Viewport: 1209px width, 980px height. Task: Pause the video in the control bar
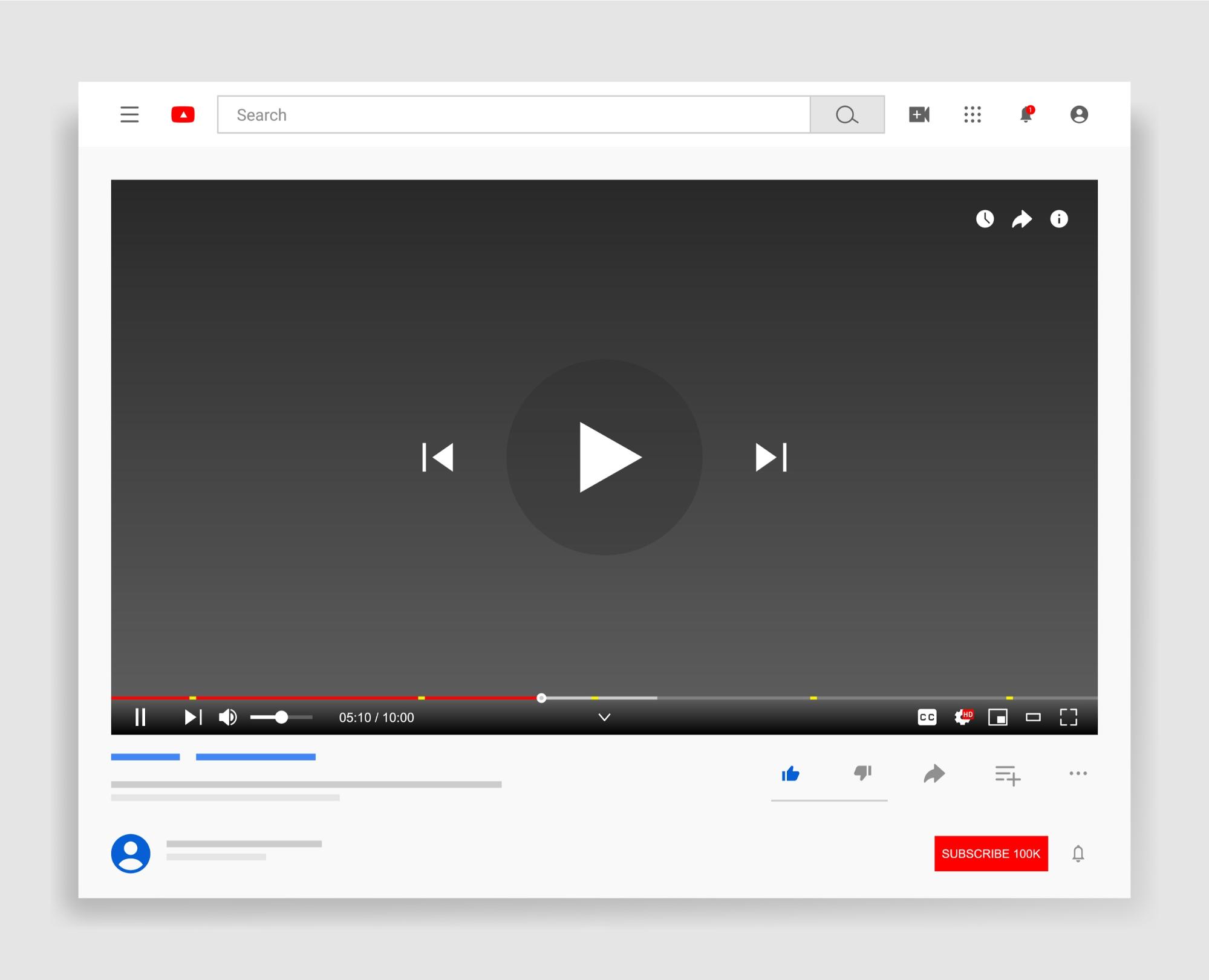(140, 717)
